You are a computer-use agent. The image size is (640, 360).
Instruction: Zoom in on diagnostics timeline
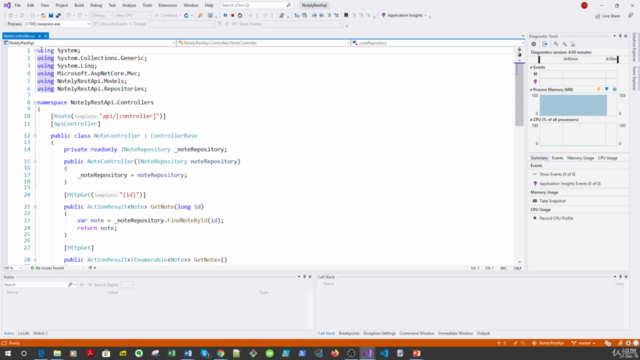point(556,44)
